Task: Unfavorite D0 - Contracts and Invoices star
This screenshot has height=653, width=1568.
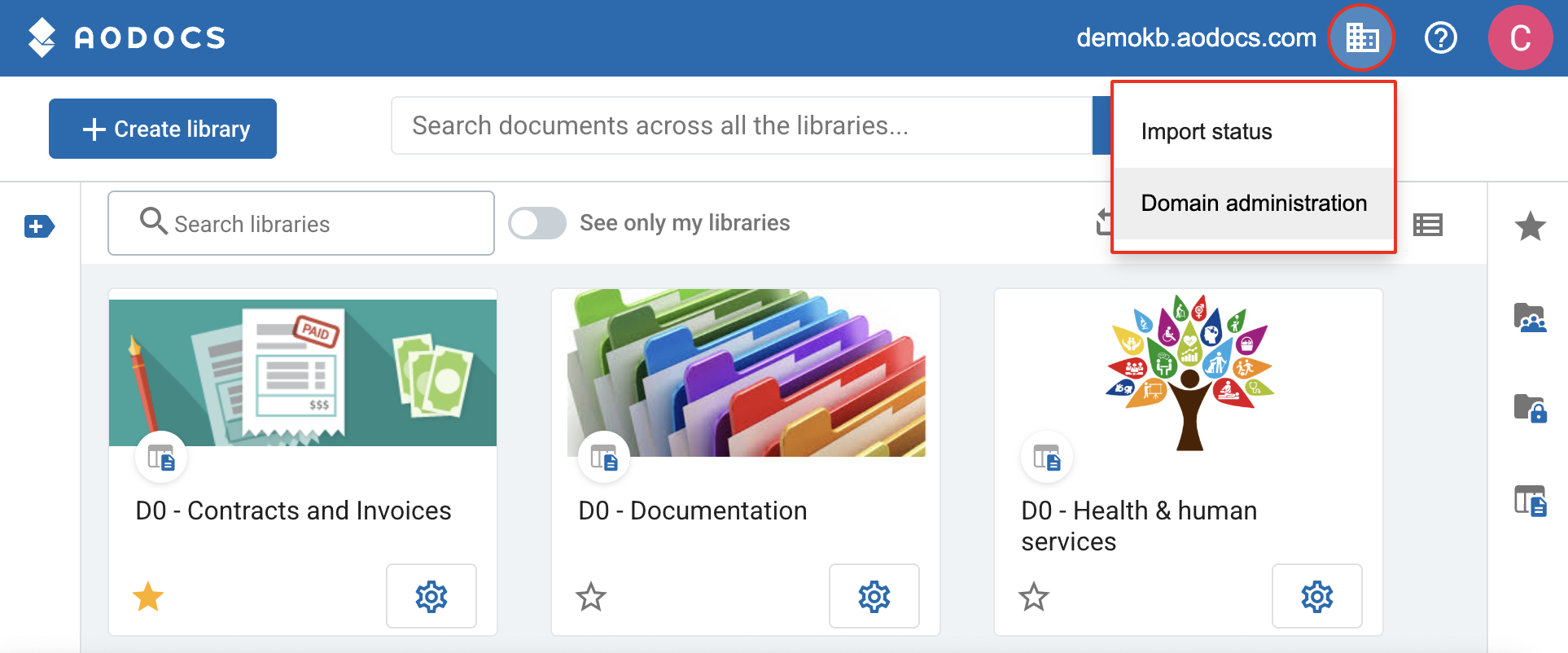Action: (148, 596)
